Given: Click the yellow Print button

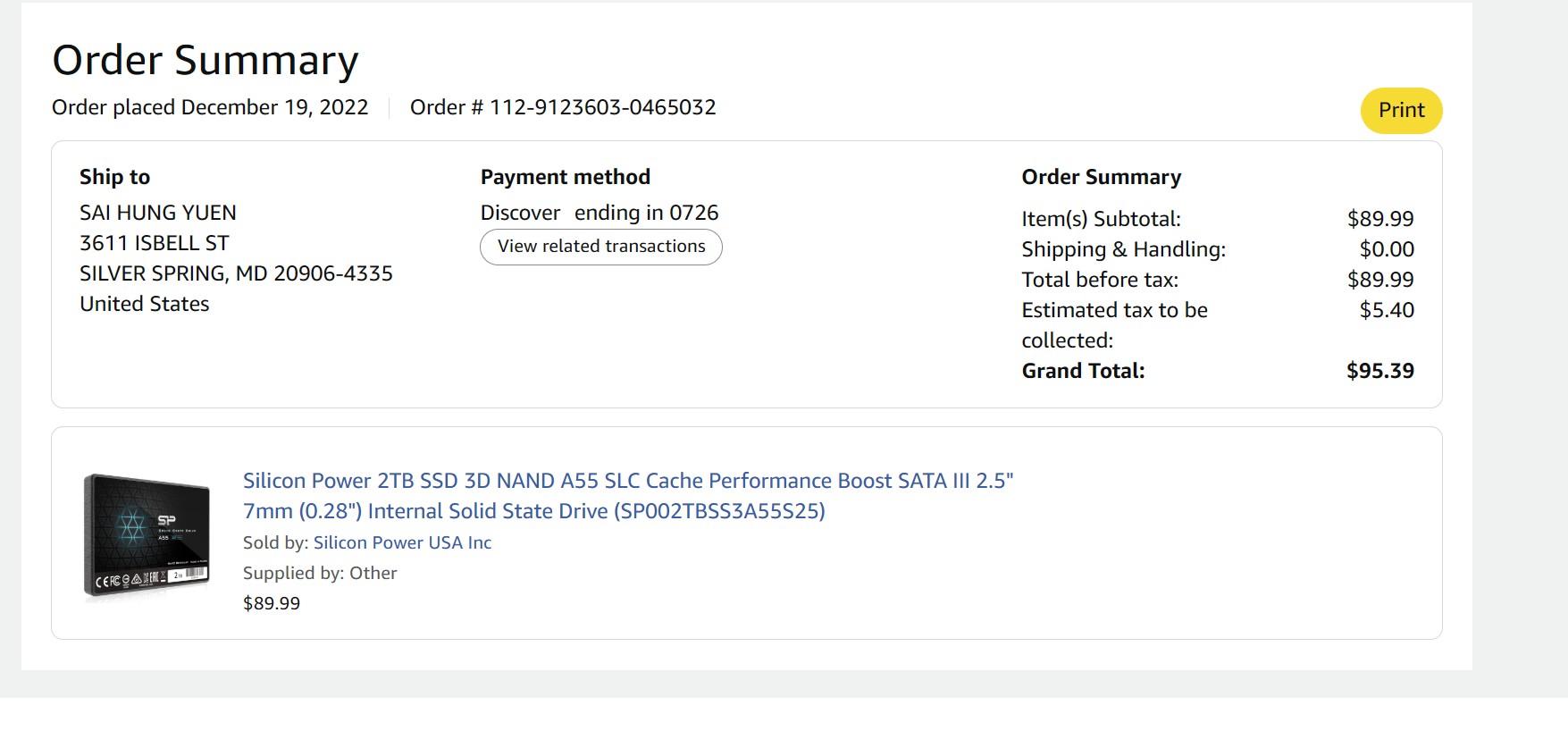Looking at the screenshot, I should (x=1400, y=111).
